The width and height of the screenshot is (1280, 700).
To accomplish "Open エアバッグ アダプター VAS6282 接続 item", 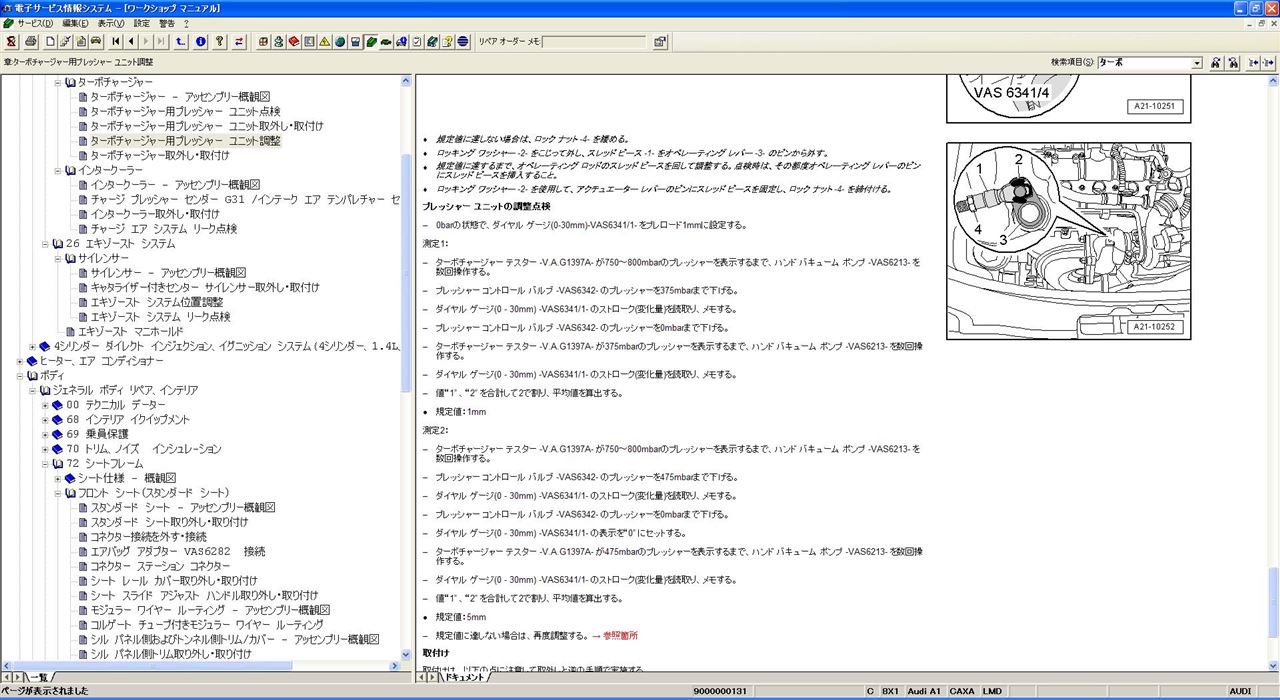I will (x=177, y=551).
